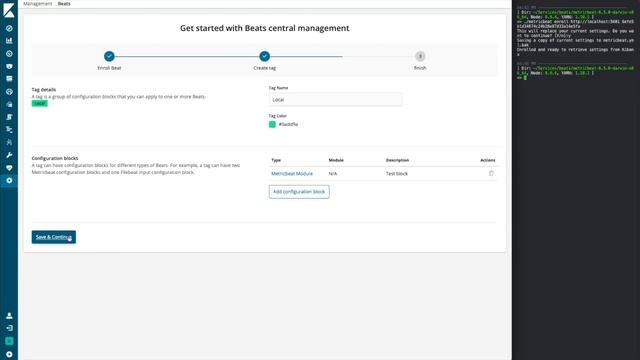This screenshot has height=360, width=640.
Task: Click the Enroll Beat step label
Action: pos(109,68)
